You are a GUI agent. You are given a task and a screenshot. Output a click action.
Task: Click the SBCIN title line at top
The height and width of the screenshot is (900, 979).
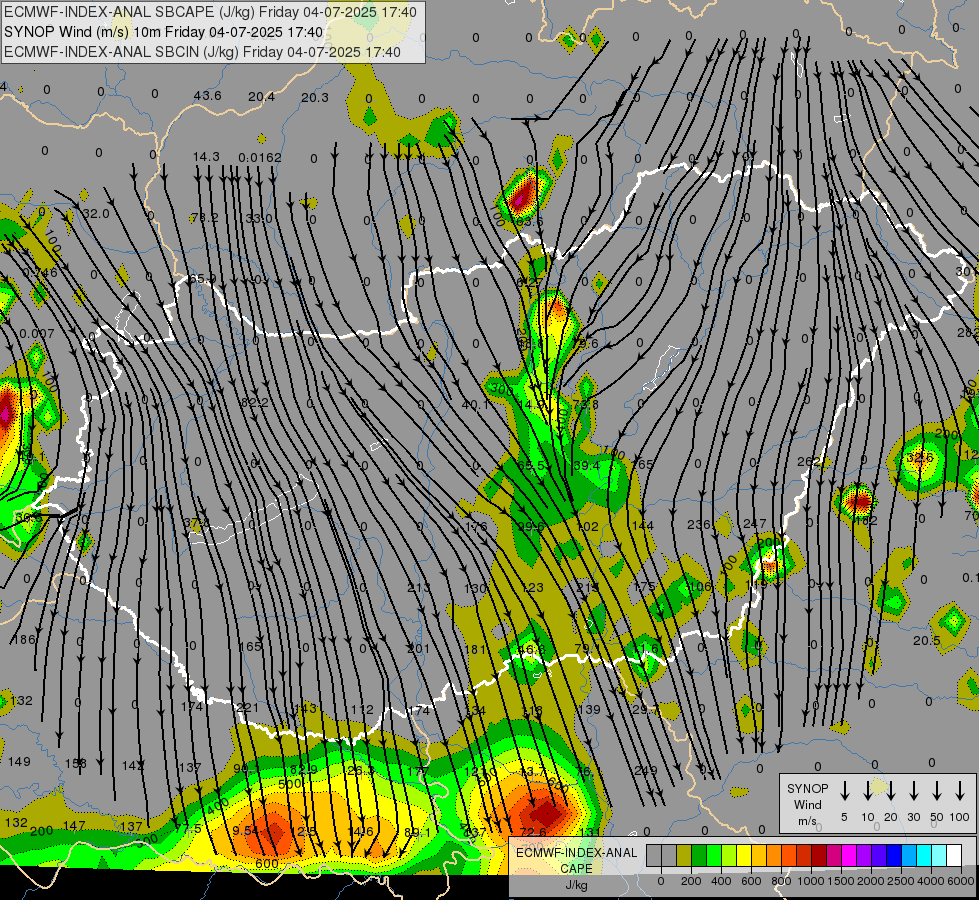coord(202,52)
